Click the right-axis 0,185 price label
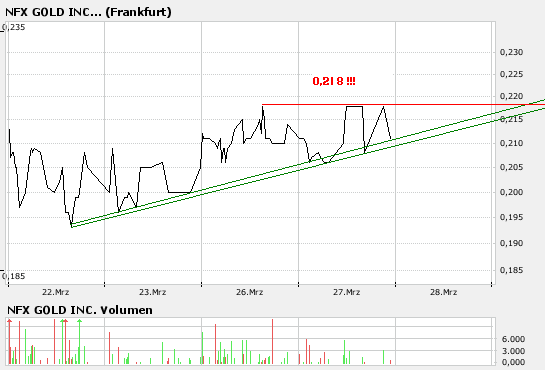The width and height of the screenshot is (545, 384). (511, 270)
